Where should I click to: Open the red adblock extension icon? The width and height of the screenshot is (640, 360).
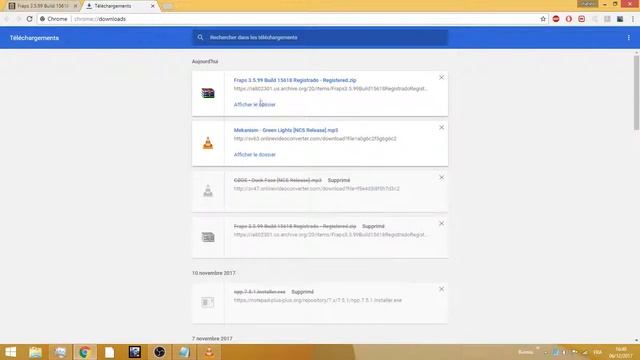556,19
